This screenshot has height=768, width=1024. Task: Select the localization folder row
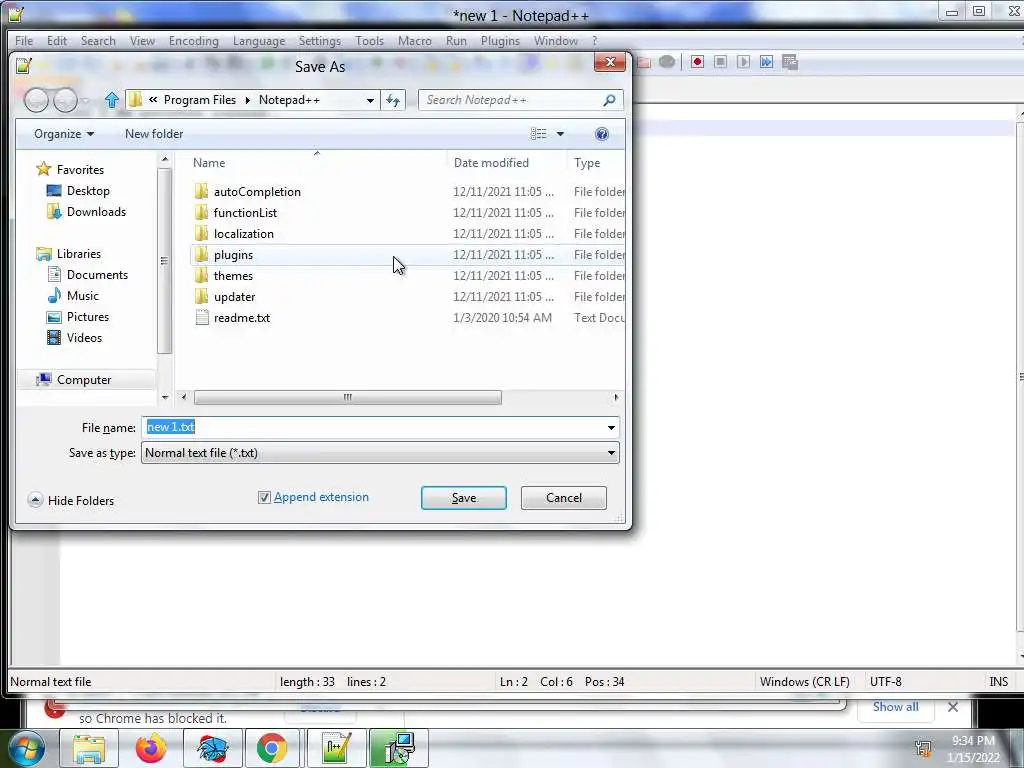click(407, 234)
